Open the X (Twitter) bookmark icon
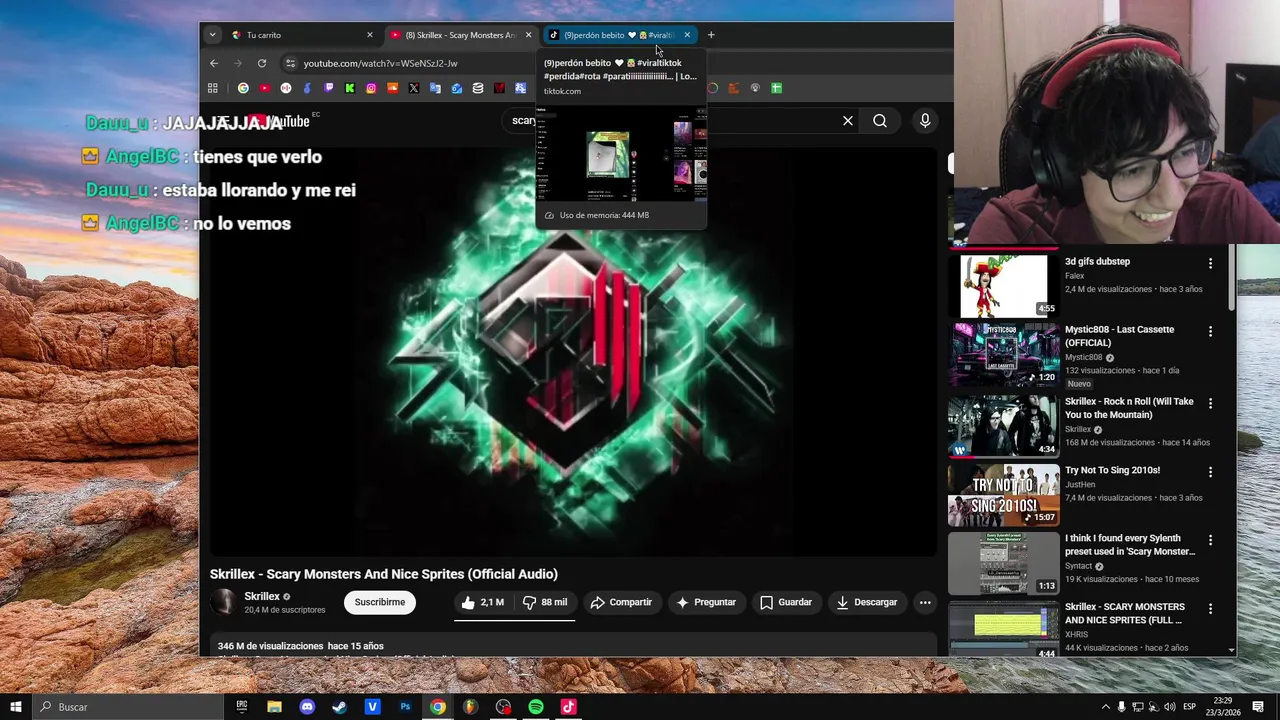1280x720 pixels. pos(414,88)
